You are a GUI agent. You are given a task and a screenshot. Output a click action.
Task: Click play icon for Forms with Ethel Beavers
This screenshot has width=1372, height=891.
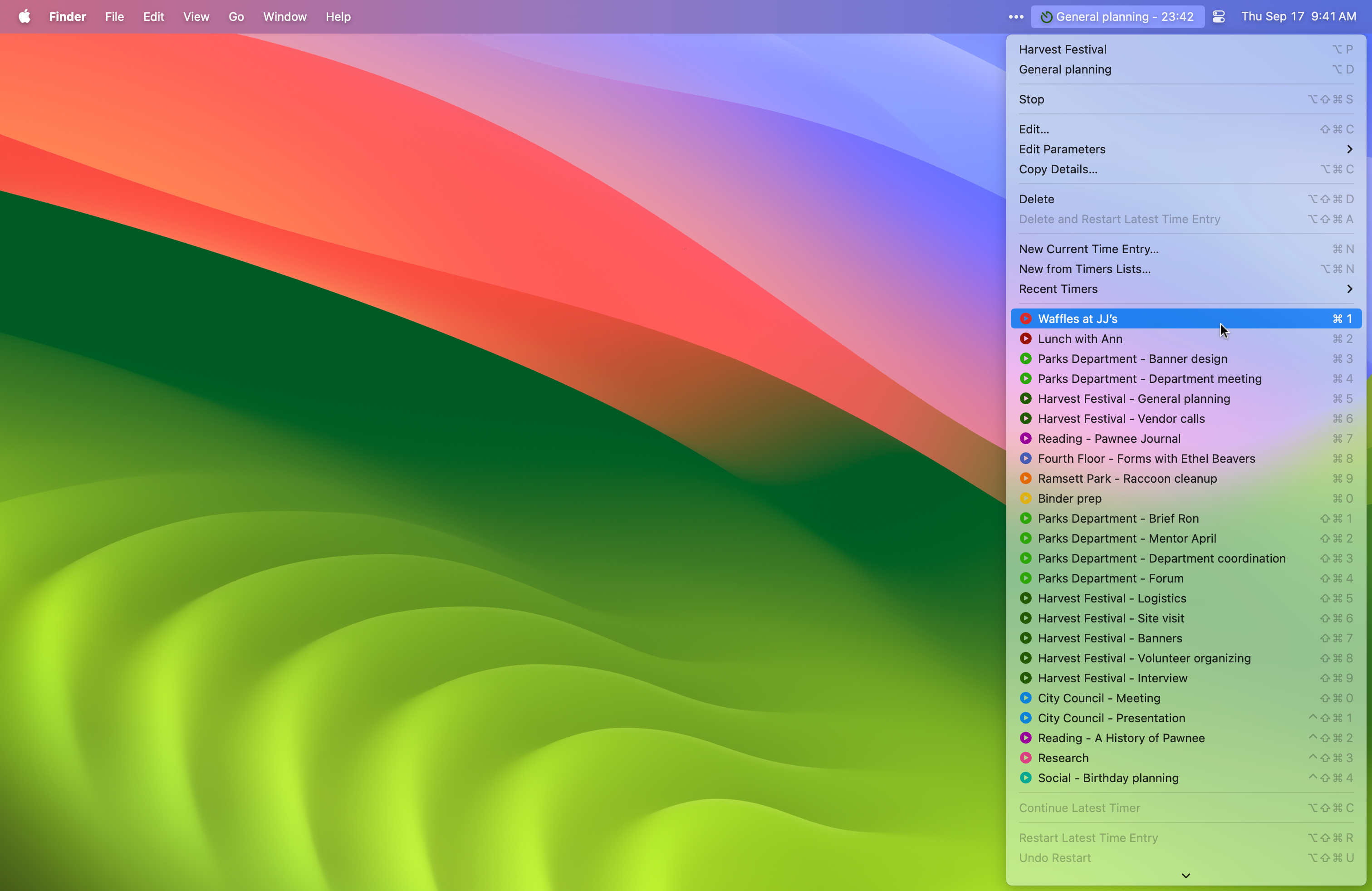pos(1025,458)
